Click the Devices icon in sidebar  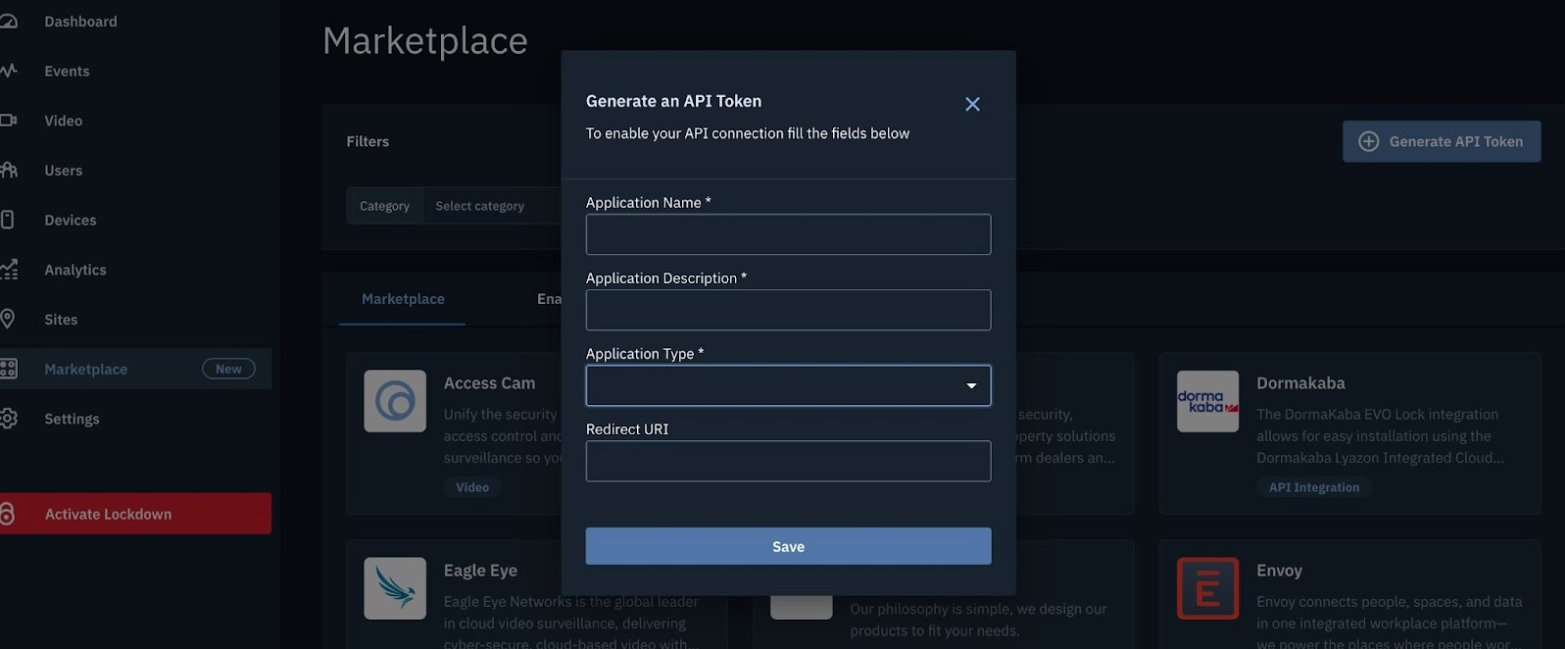[8, 220]
